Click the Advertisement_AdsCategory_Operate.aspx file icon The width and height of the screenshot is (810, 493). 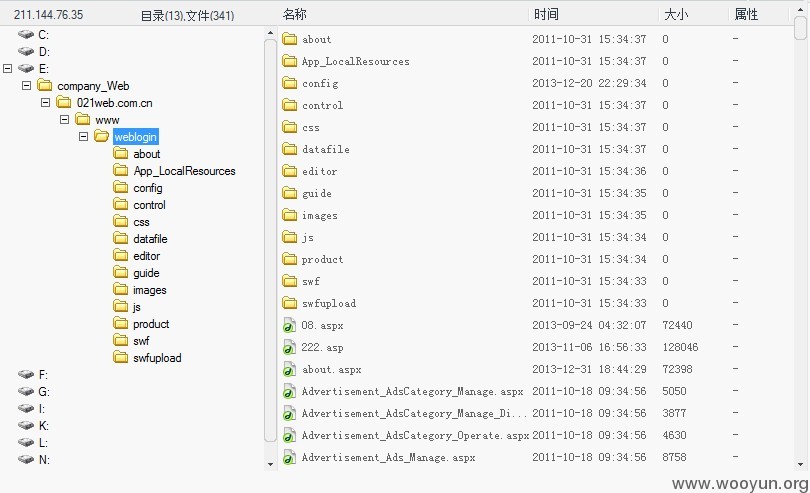click(x=289, y=436)
